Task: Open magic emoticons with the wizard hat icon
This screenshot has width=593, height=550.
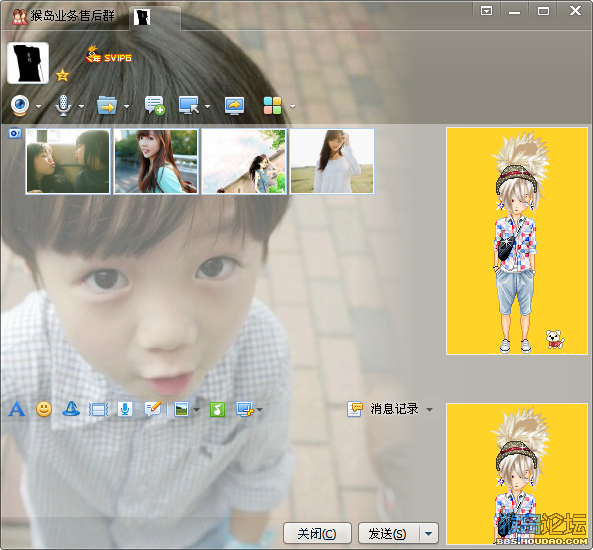Action: tap(71, 409)
